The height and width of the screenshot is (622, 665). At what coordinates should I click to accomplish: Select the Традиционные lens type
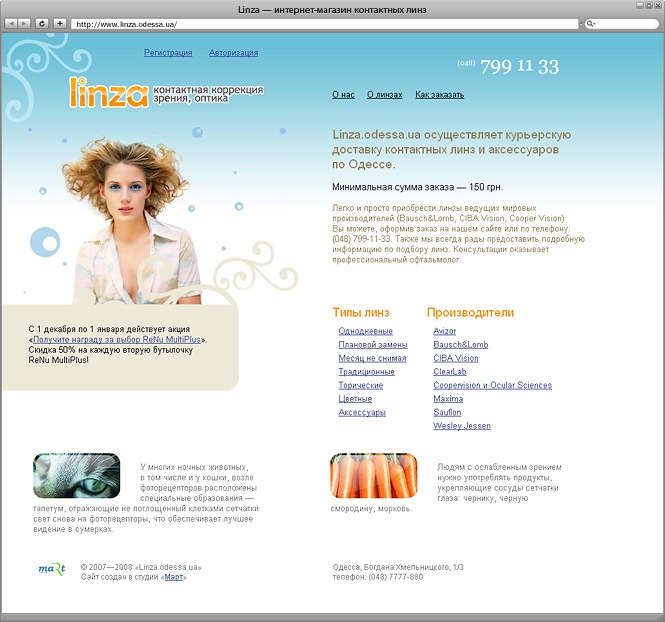click(366, 372)
